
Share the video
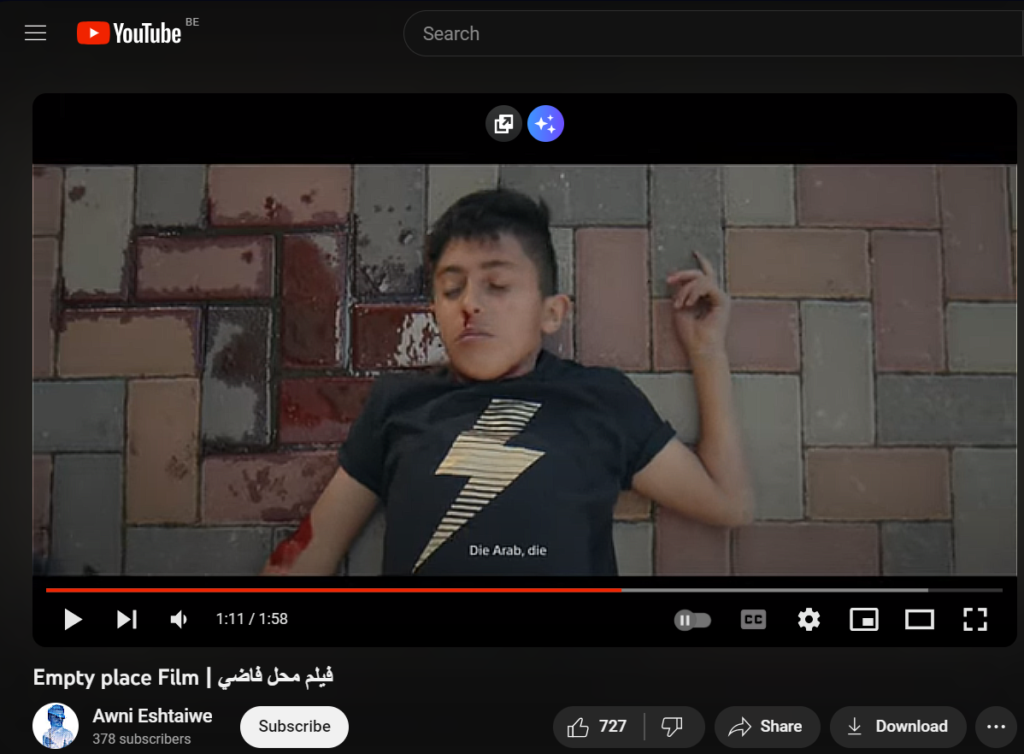pos(767,727)
